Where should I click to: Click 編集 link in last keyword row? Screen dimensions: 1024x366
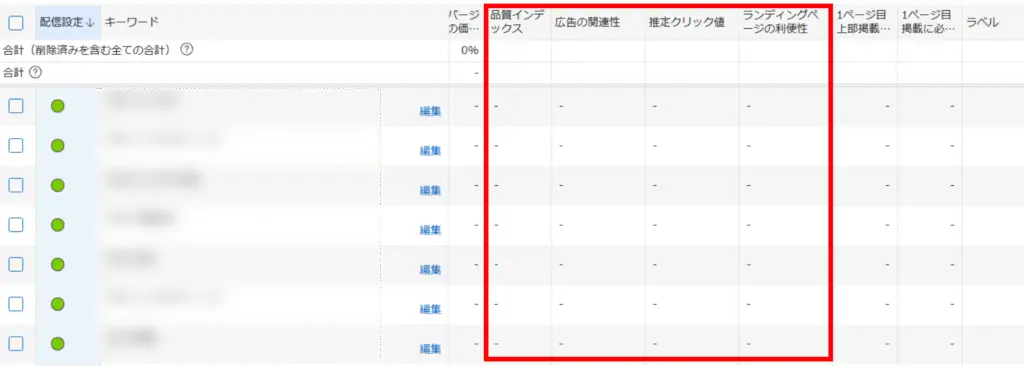tap(430, 348)
